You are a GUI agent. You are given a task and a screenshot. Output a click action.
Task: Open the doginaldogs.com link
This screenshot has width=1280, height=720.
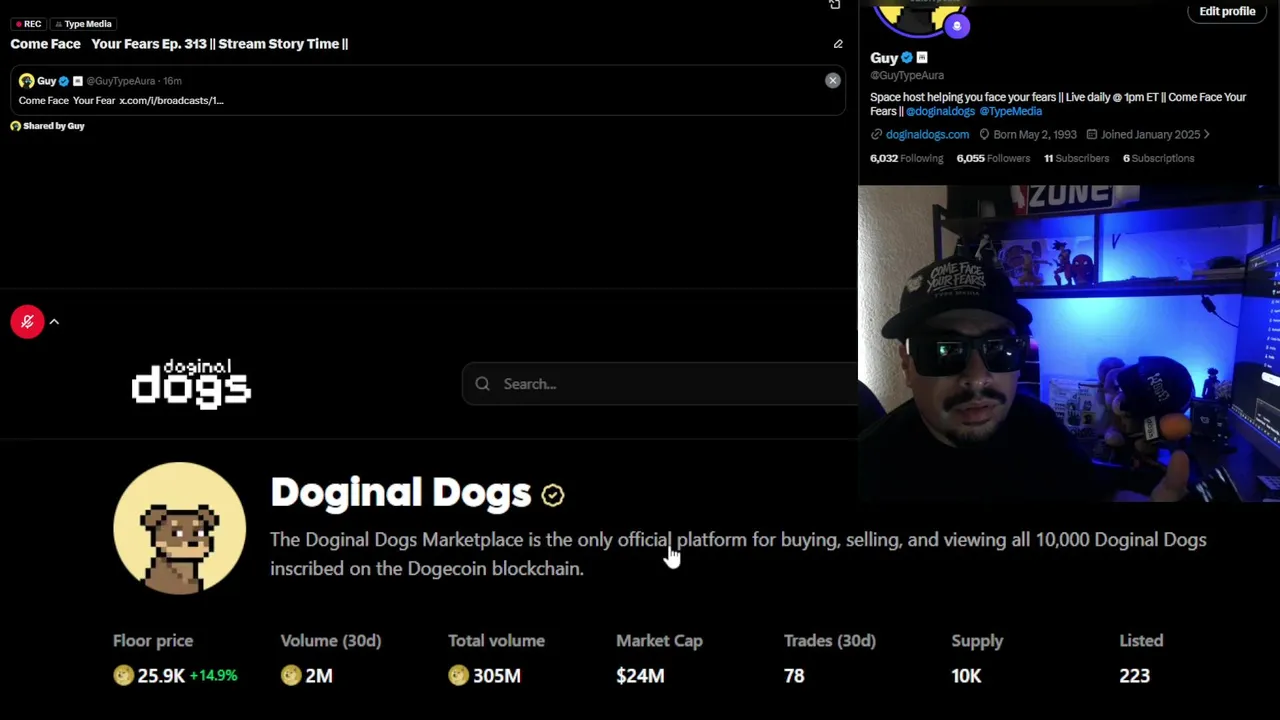click(x=927, y=134)
